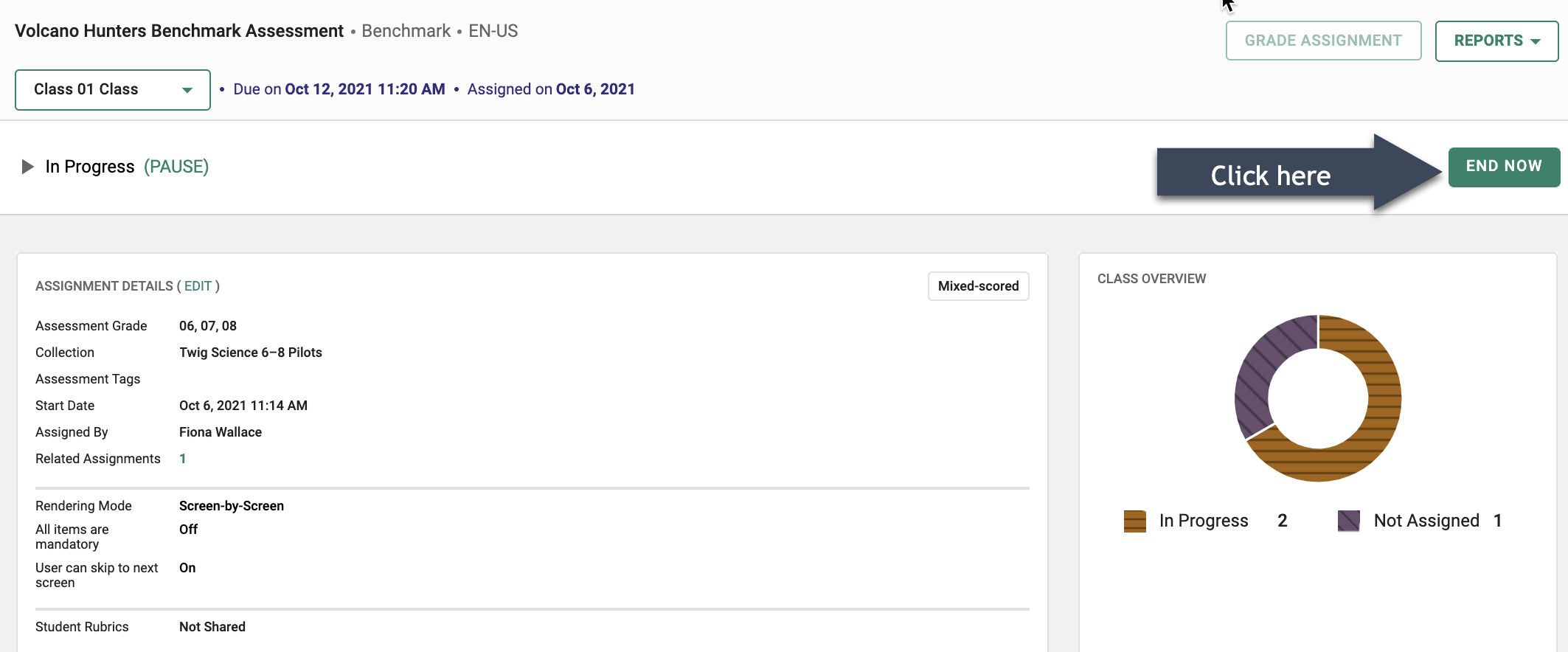Click the 'Student Rubrics' label
This screenshot has height=652, width=1568.
82,627
